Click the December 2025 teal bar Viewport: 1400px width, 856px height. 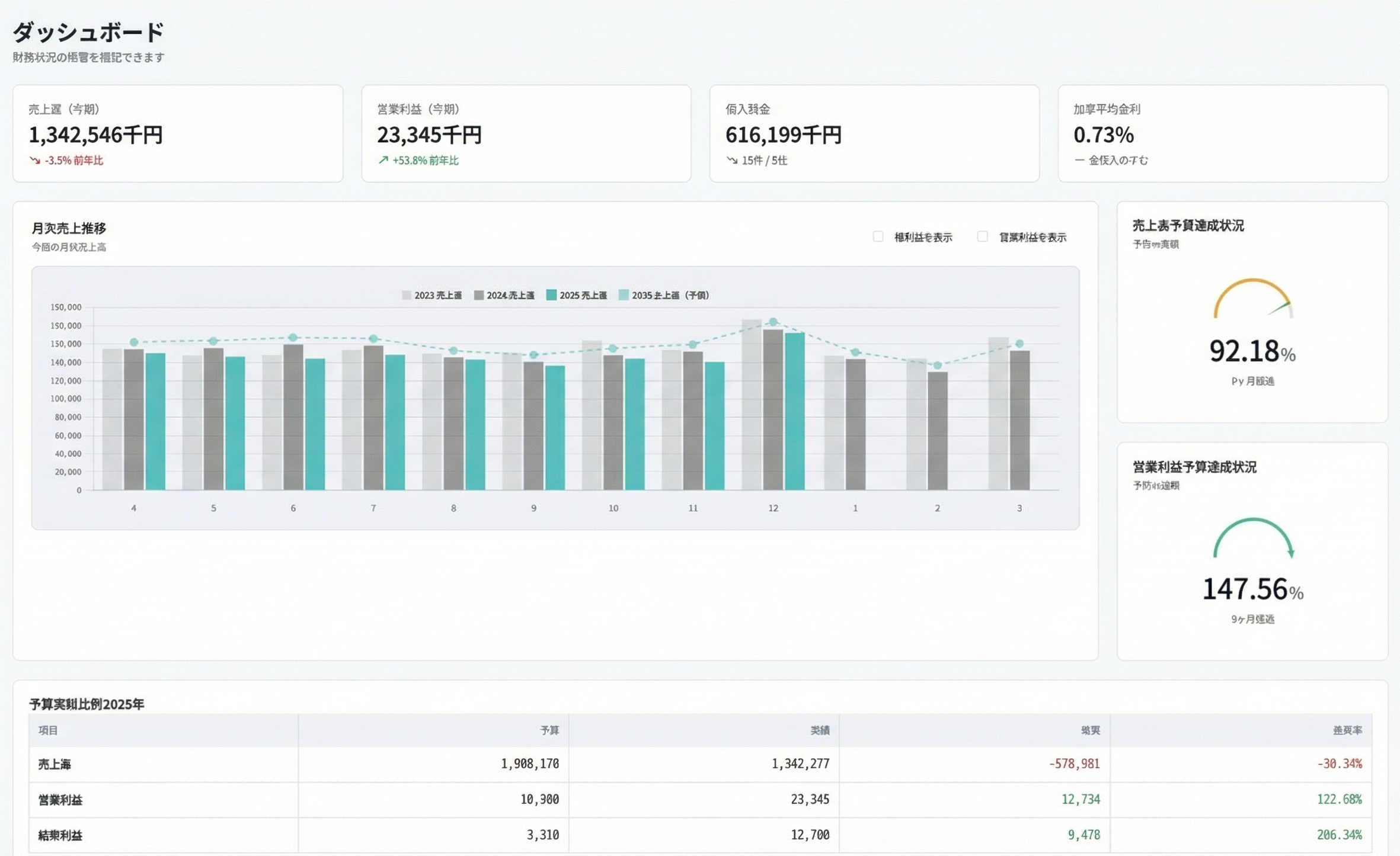794,411
